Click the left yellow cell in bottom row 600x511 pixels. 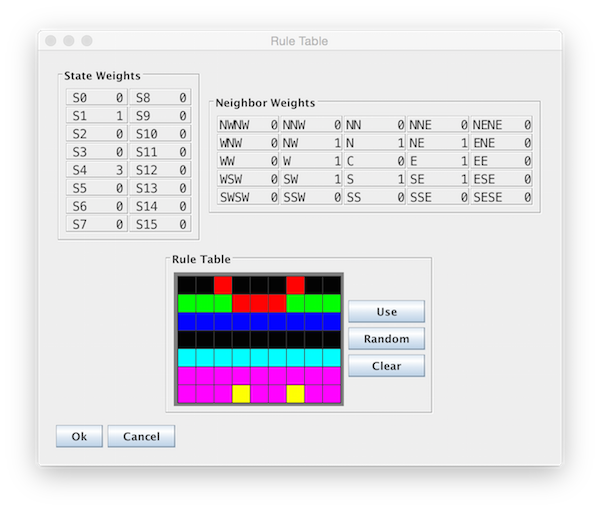pyautogui.click(x=241, y=394)
